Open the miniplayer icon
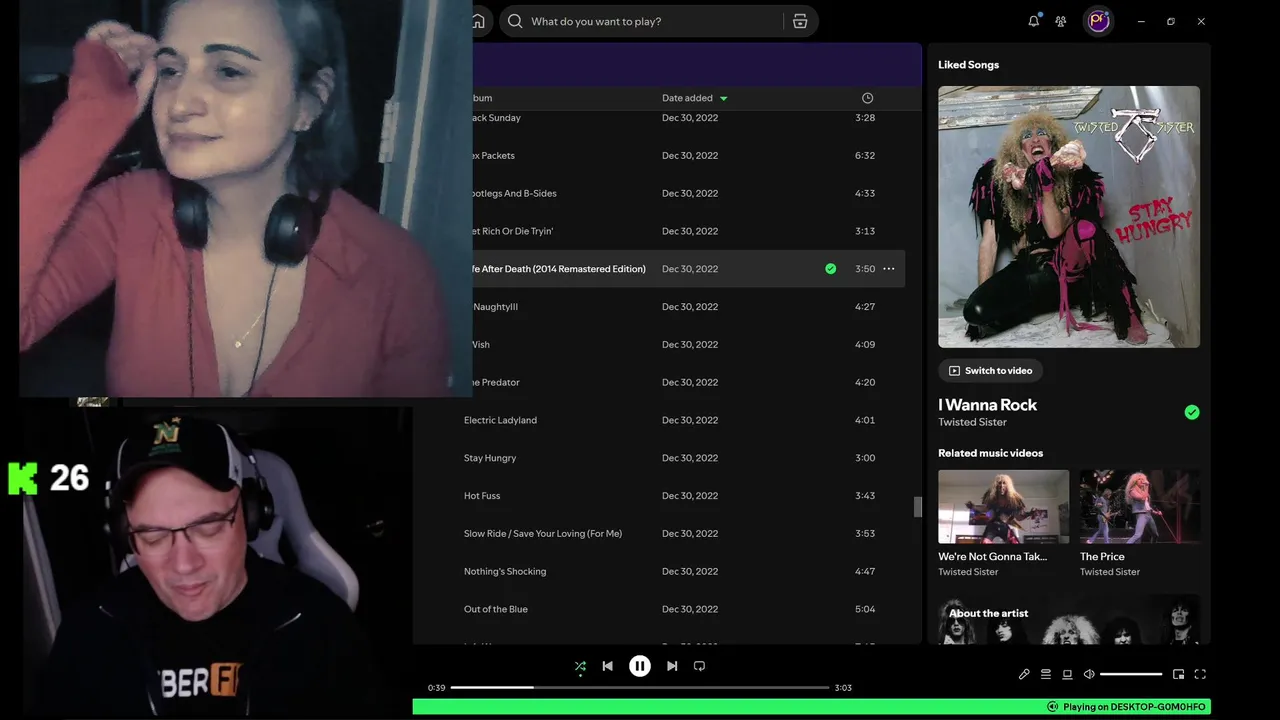 click(x=1178, y=674)
